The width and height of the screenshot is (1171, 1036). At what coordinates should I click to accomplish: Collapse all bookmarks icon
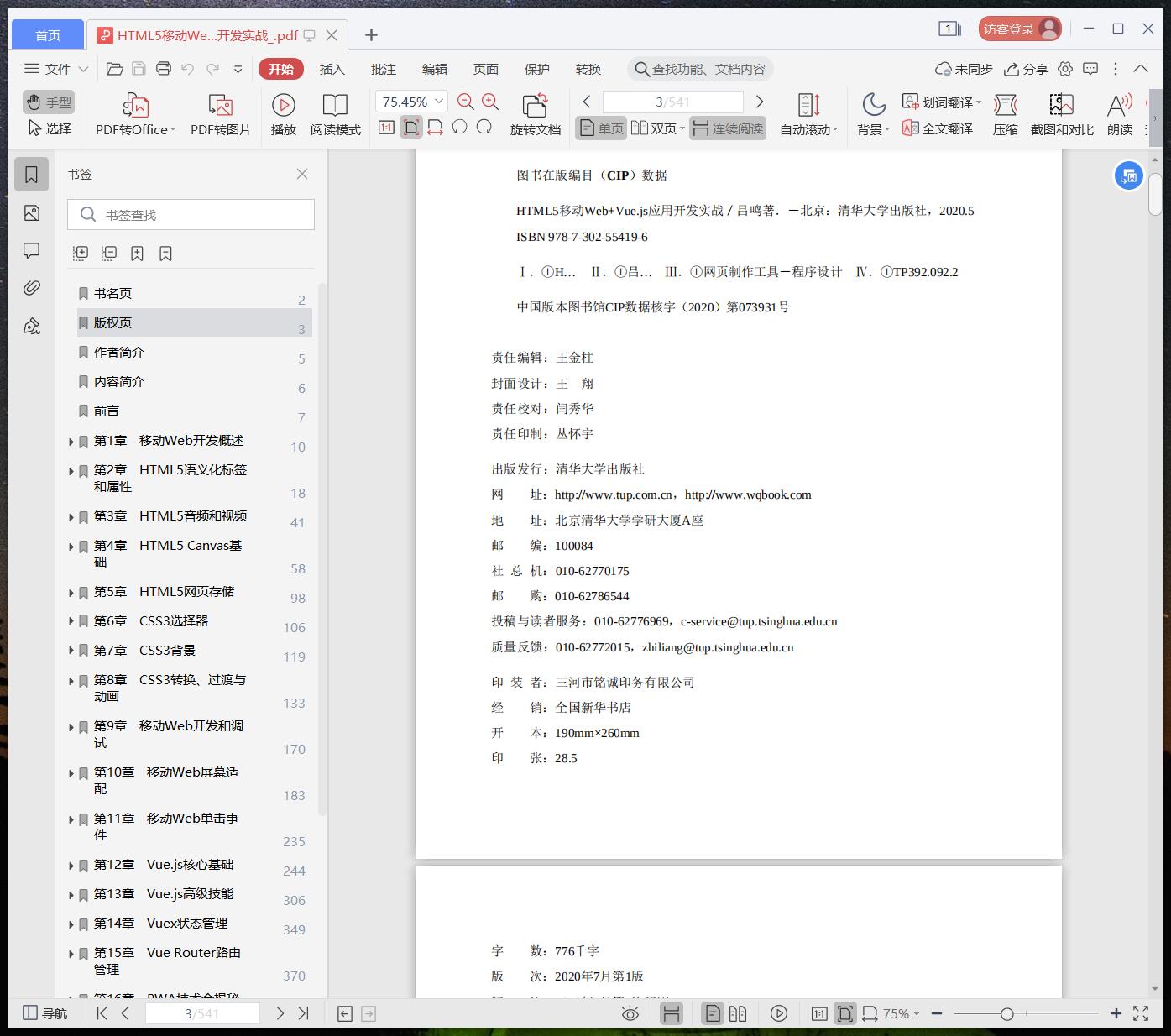point(109,253)
